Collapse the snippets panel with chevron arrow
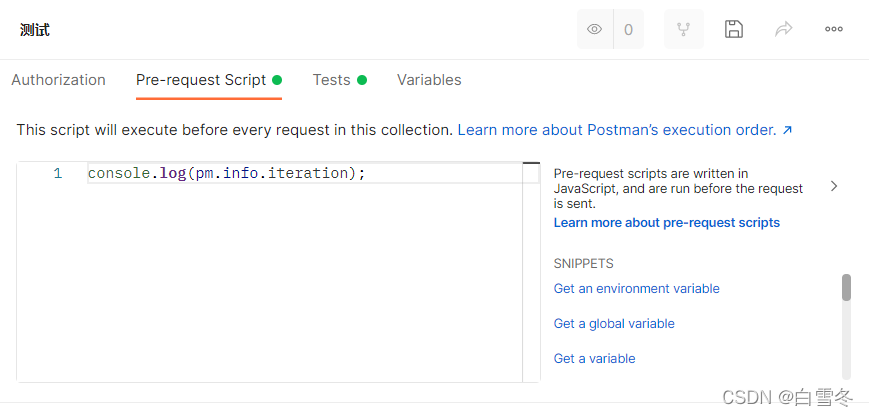Image resolution: width=869 pixels, height=417 pixels. [x=834, y=186]
